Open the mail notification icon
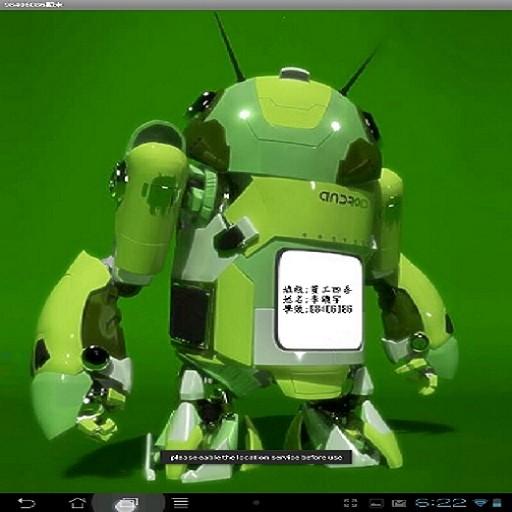512x512 pixels. [399, 503]
